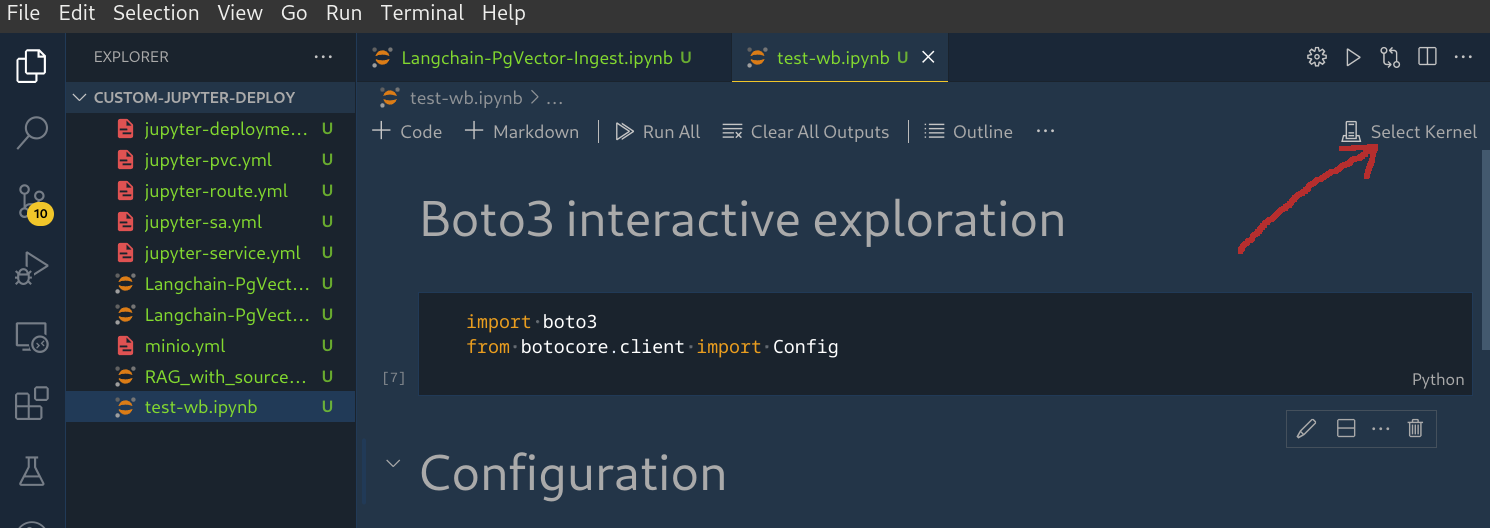The height and width of the screenshot is (528, 1490).
Task: Open the Terminal menu
Action: click(422, 14)
